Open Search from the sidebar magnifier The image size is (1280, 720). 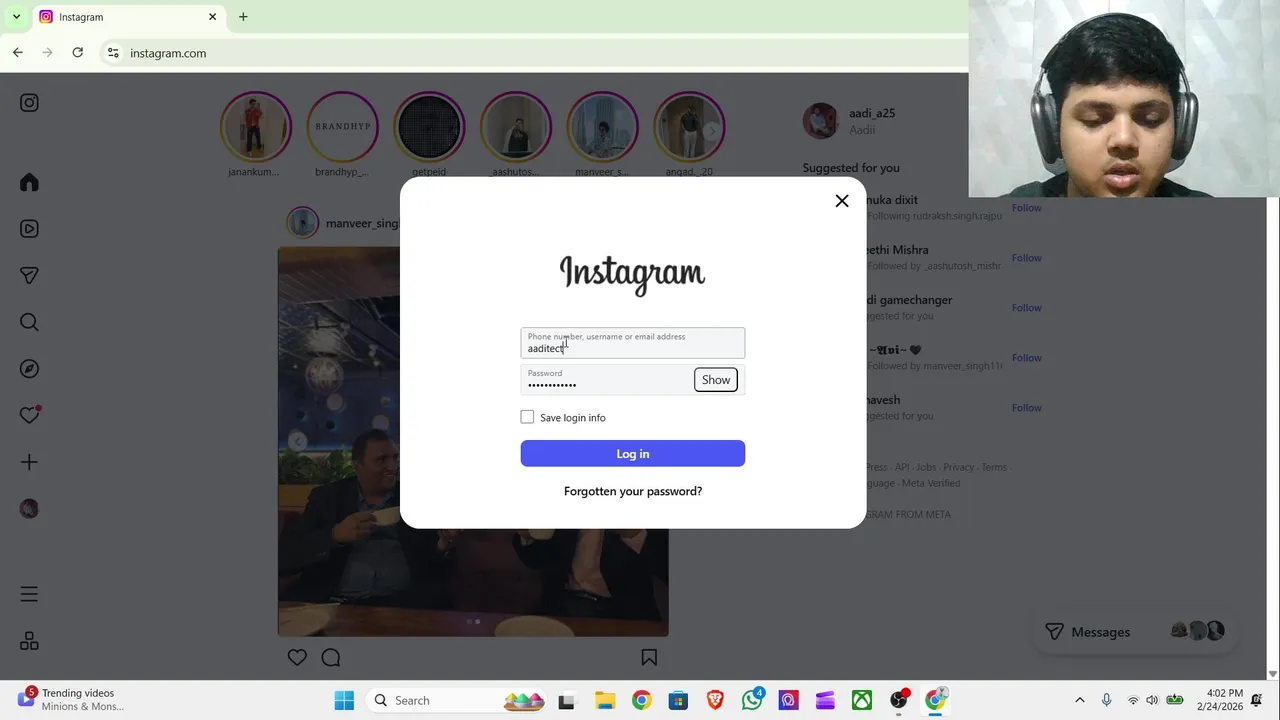click(29, 322)
